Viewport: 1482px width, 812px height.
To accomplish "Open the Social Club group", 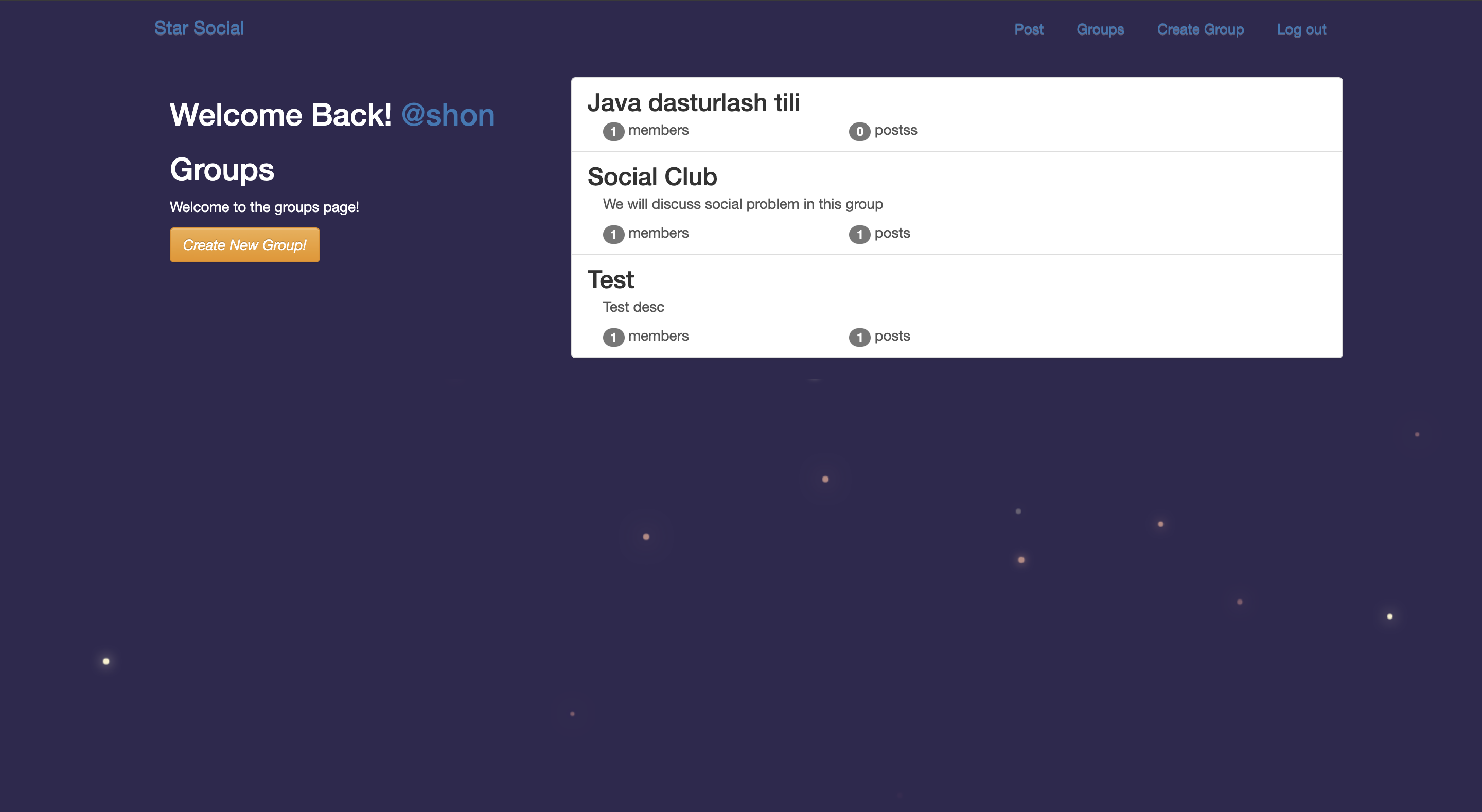I will click(651, 176).
